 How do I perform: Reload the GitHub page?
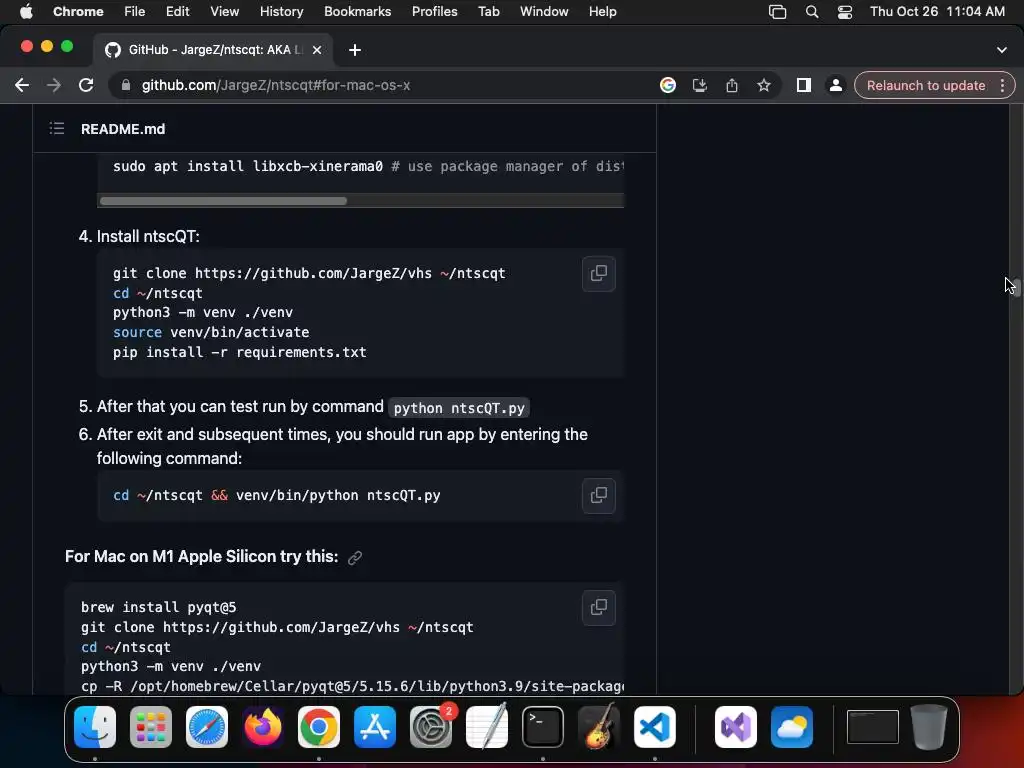86,85
